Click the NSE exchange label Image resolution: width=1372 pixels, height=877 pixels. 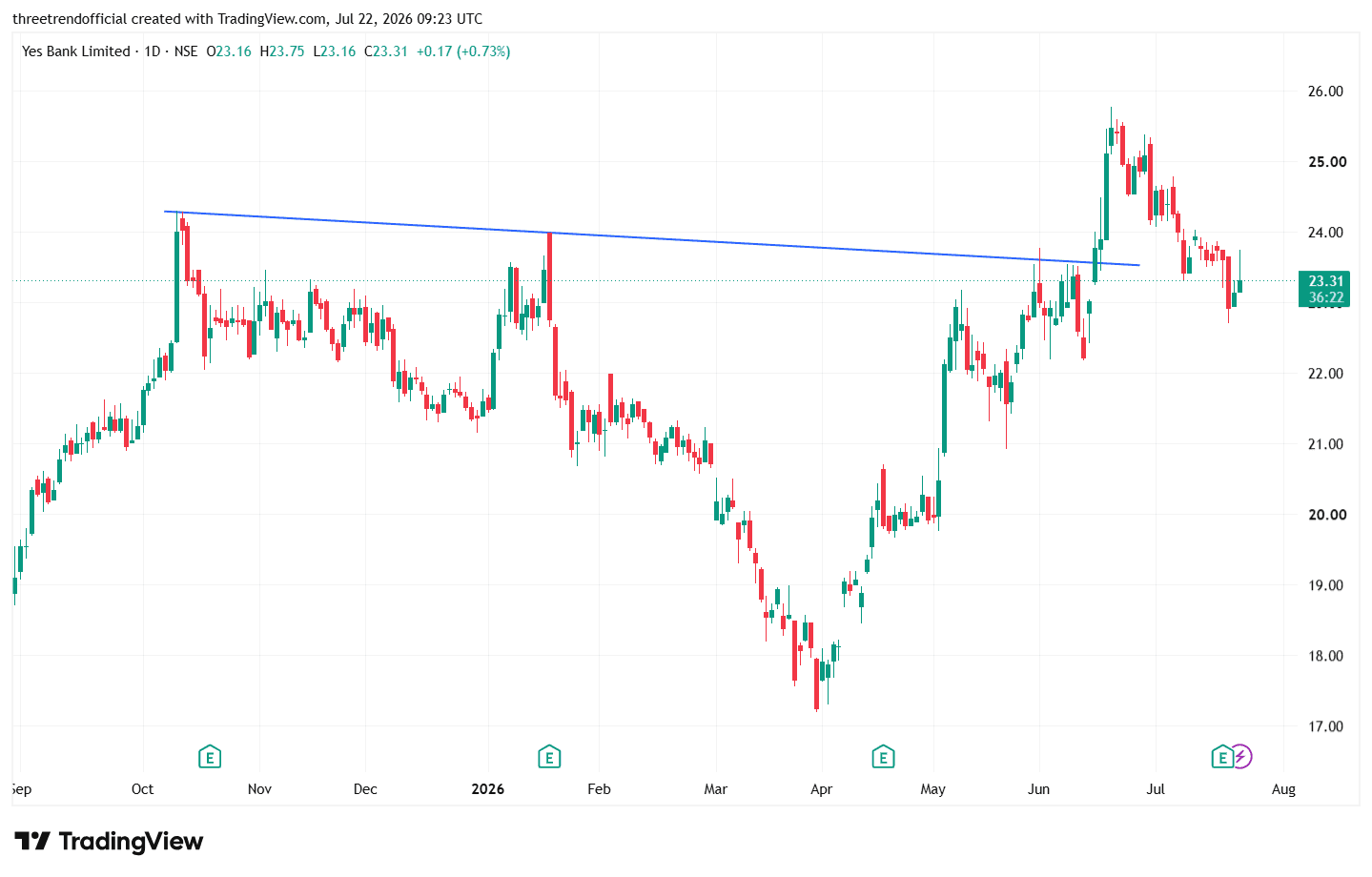point(186,51)
